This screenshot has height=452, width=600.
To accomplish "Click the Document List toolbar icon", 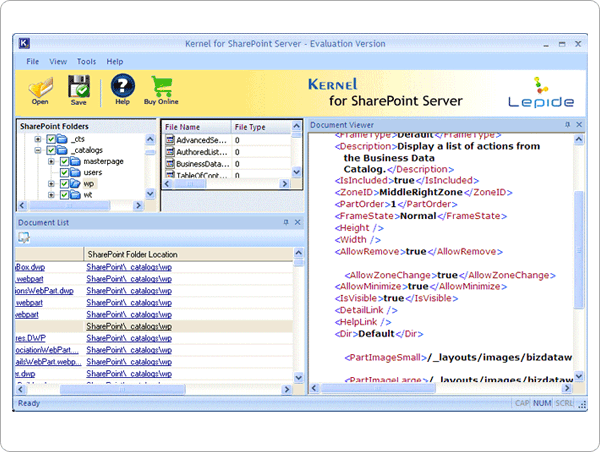I will [24, 238].
